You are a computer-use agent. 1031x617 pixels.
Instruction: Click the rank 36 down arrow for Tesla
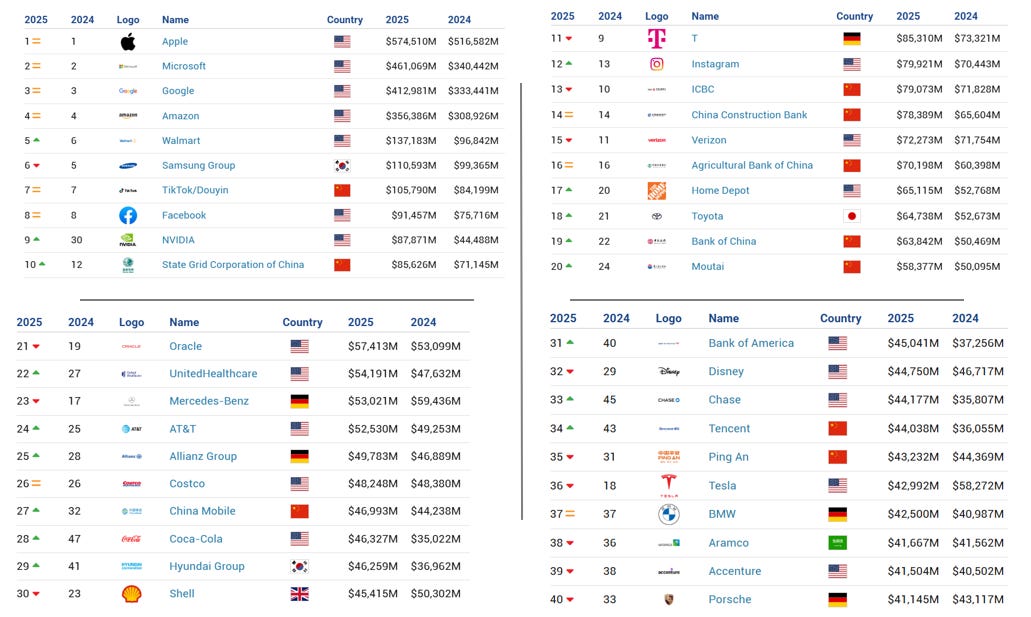[570, 486]
